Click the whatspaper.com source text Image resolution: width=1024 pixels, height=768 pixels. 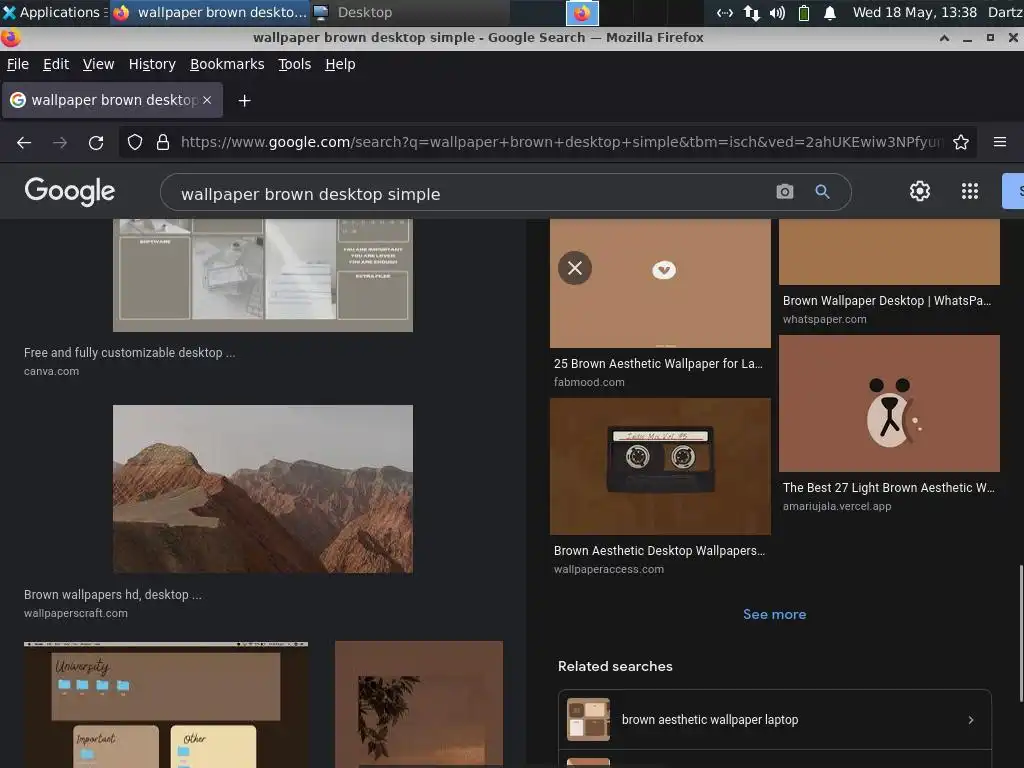click(x=824, y=319)
